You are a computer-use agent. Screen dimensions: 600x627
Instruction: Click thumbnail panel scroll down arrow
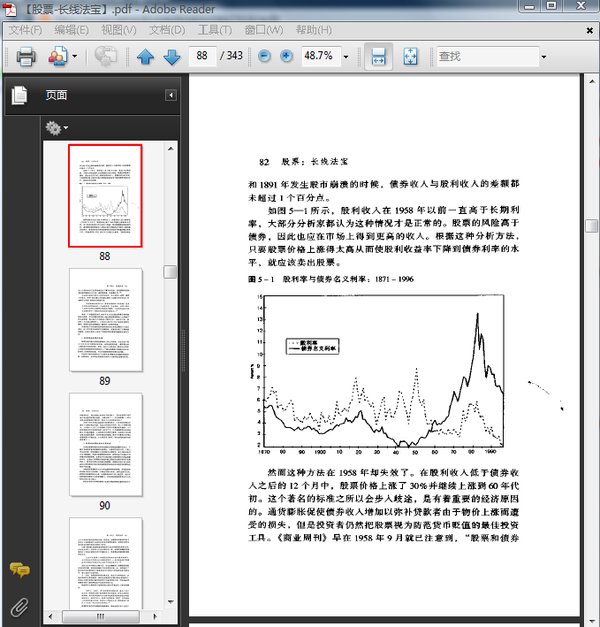171,602
